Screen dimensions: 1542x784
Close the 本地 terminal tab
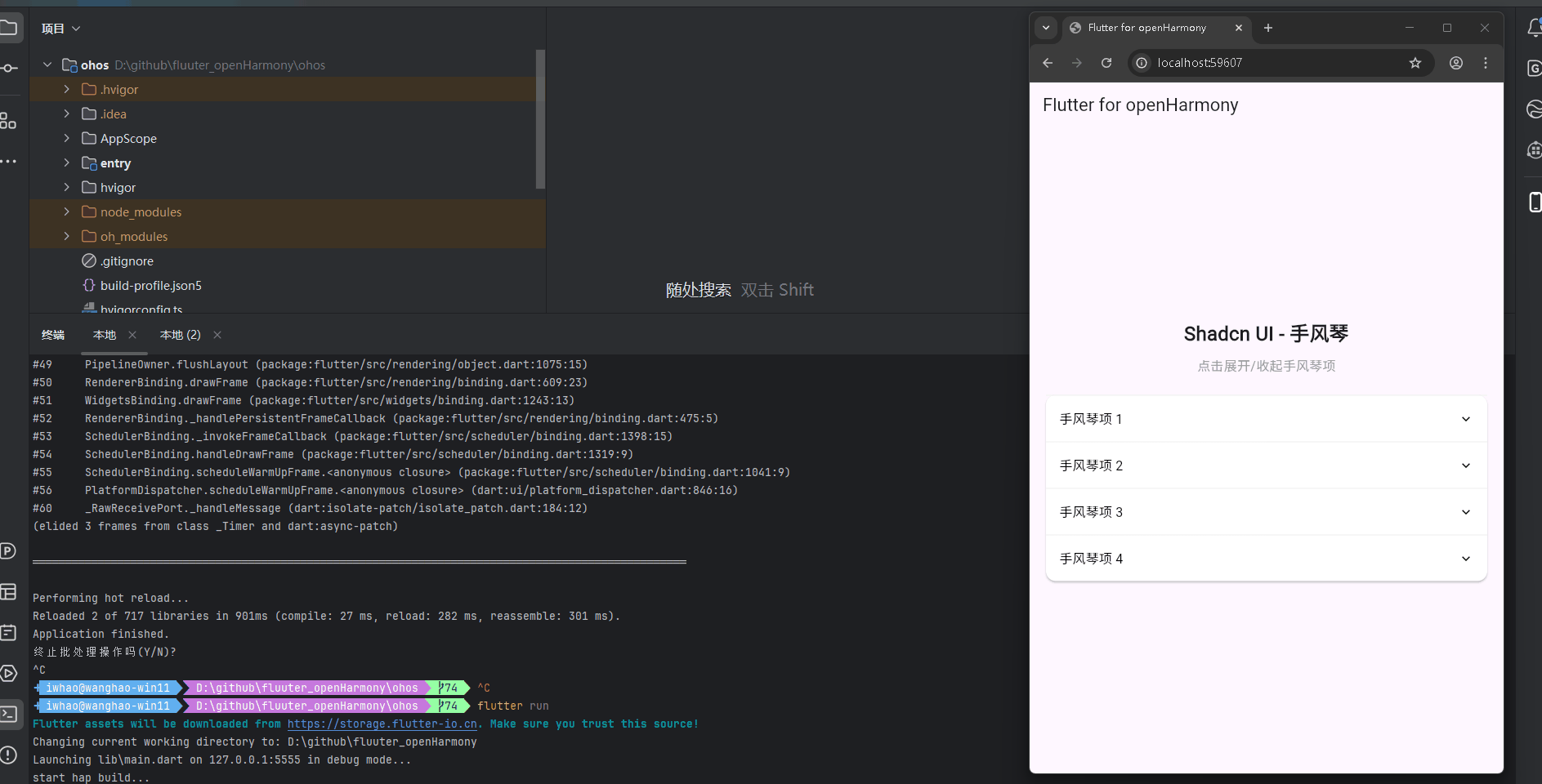pyautogui.click(x=132, y=335)
